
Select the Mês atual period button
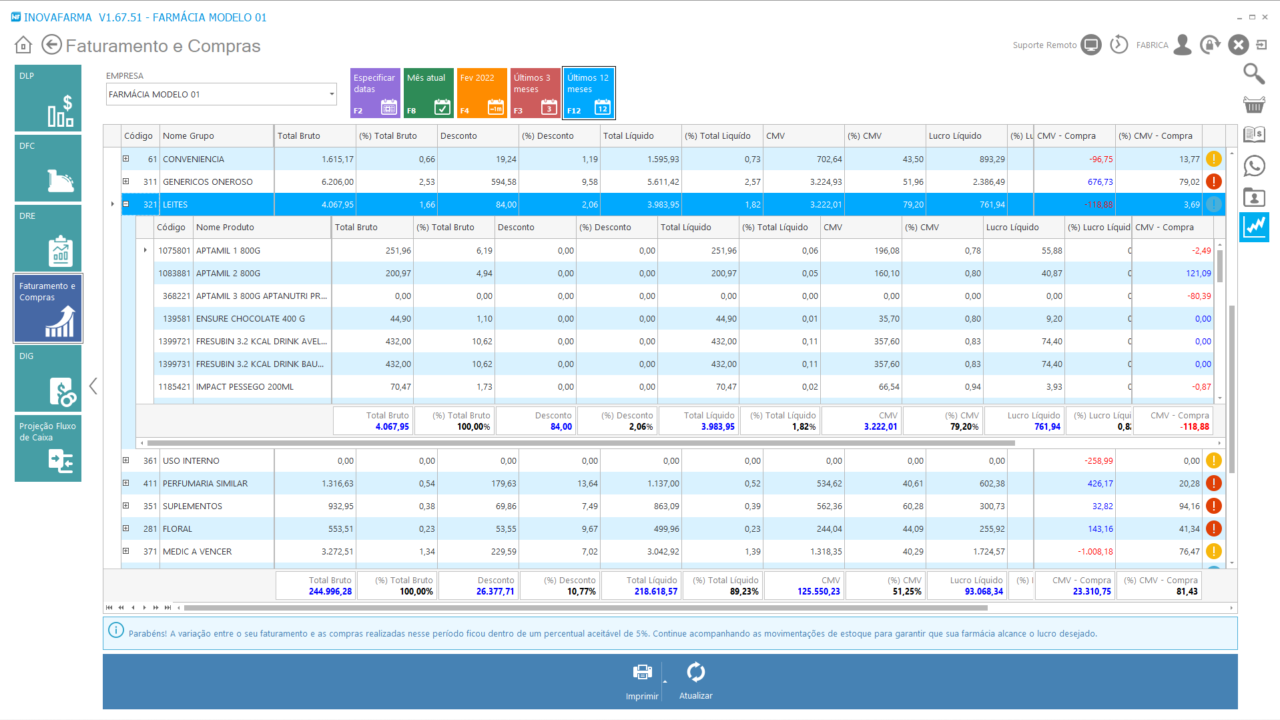point(428,93)
